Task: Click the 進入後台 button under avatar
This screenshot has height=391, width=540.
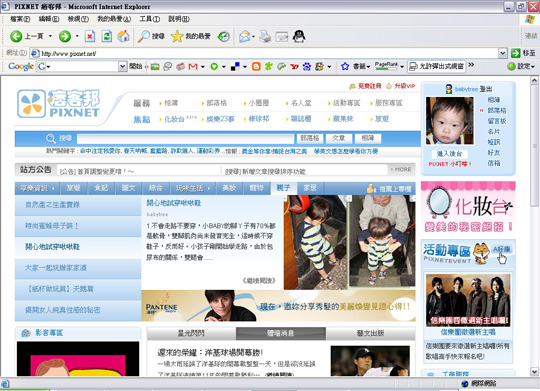Action: 449,154
